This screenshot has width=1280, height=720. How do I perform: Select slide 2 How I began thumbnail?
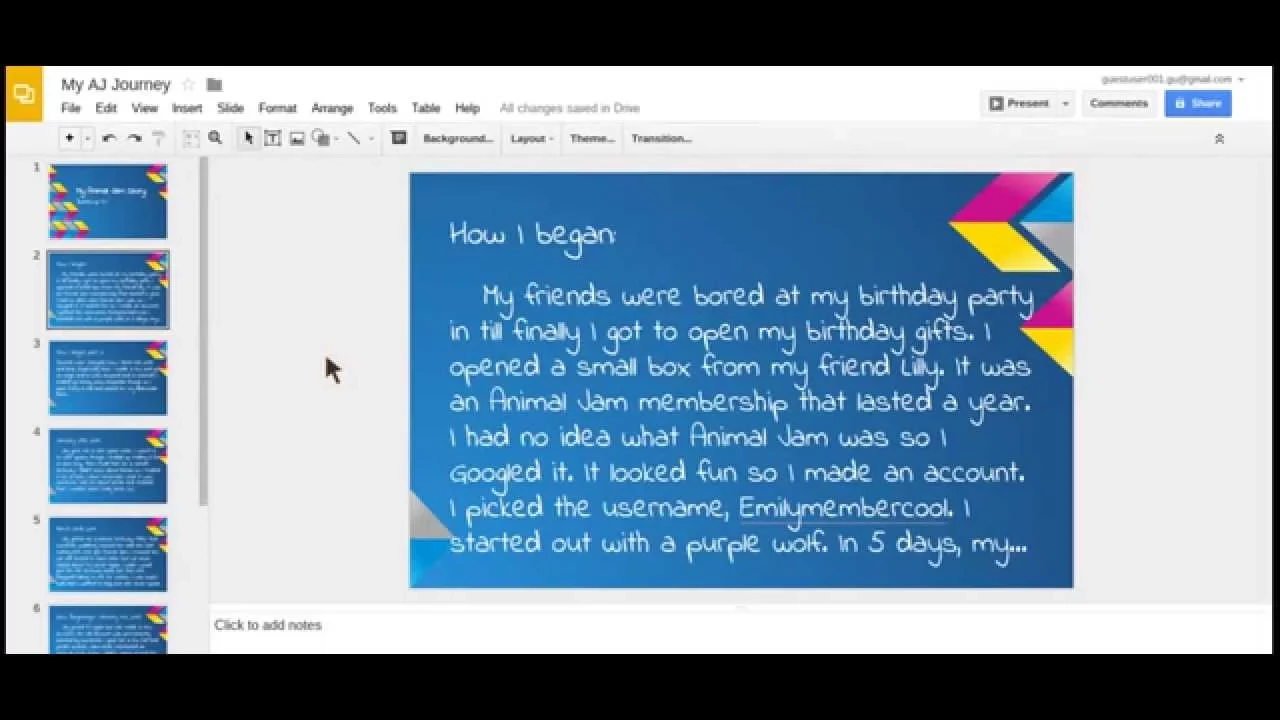coord(108,290)
